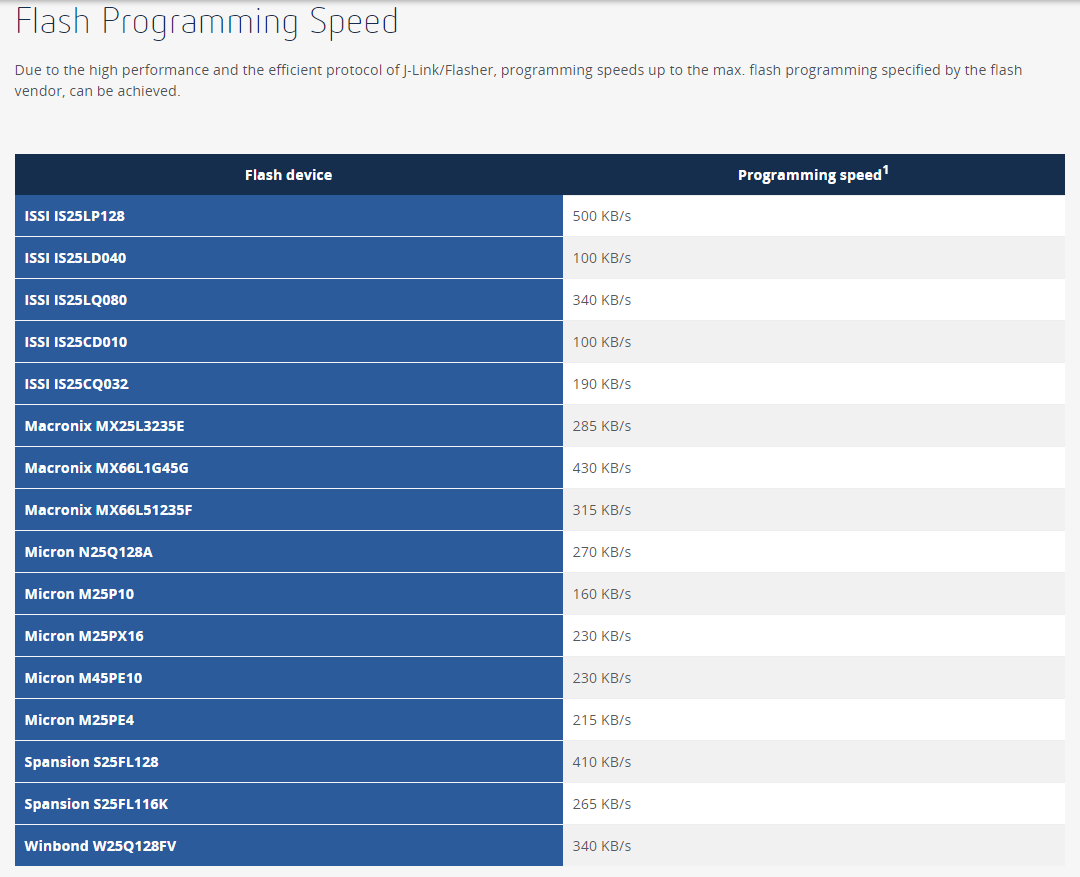
Task: Click the 215 KB/s speed value
Action: 602,720
